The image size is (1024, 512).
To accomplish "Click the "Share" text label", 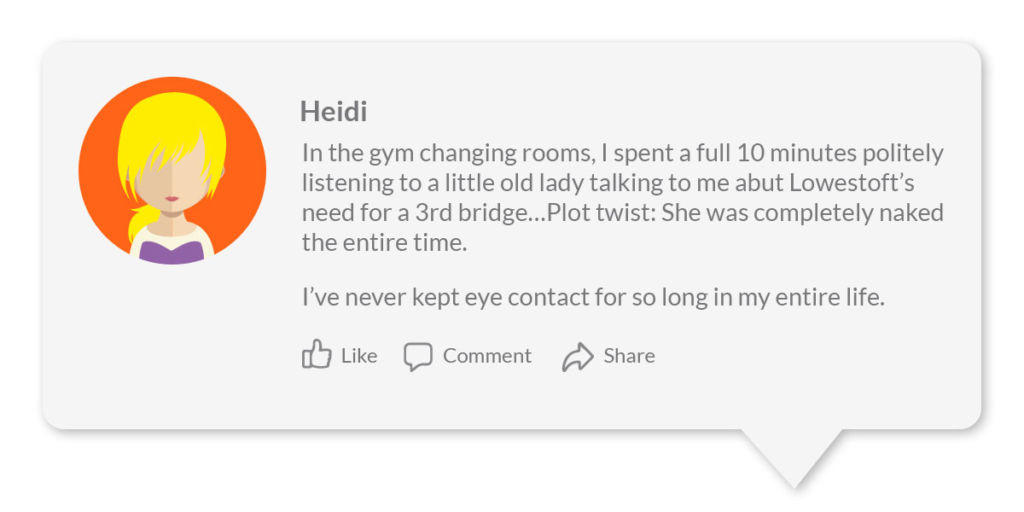I will click(629, 356).
